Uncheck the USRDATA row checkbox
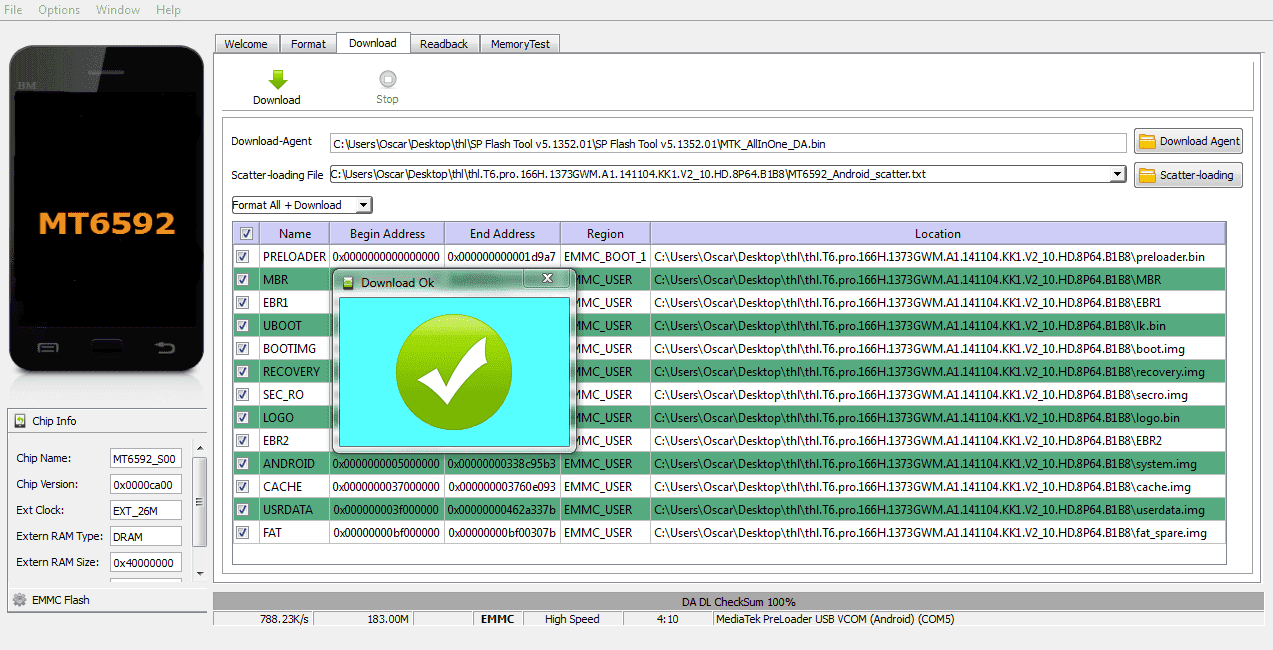Image resolution: width=1273 pixels, height=650 pixels. [242, 510]
